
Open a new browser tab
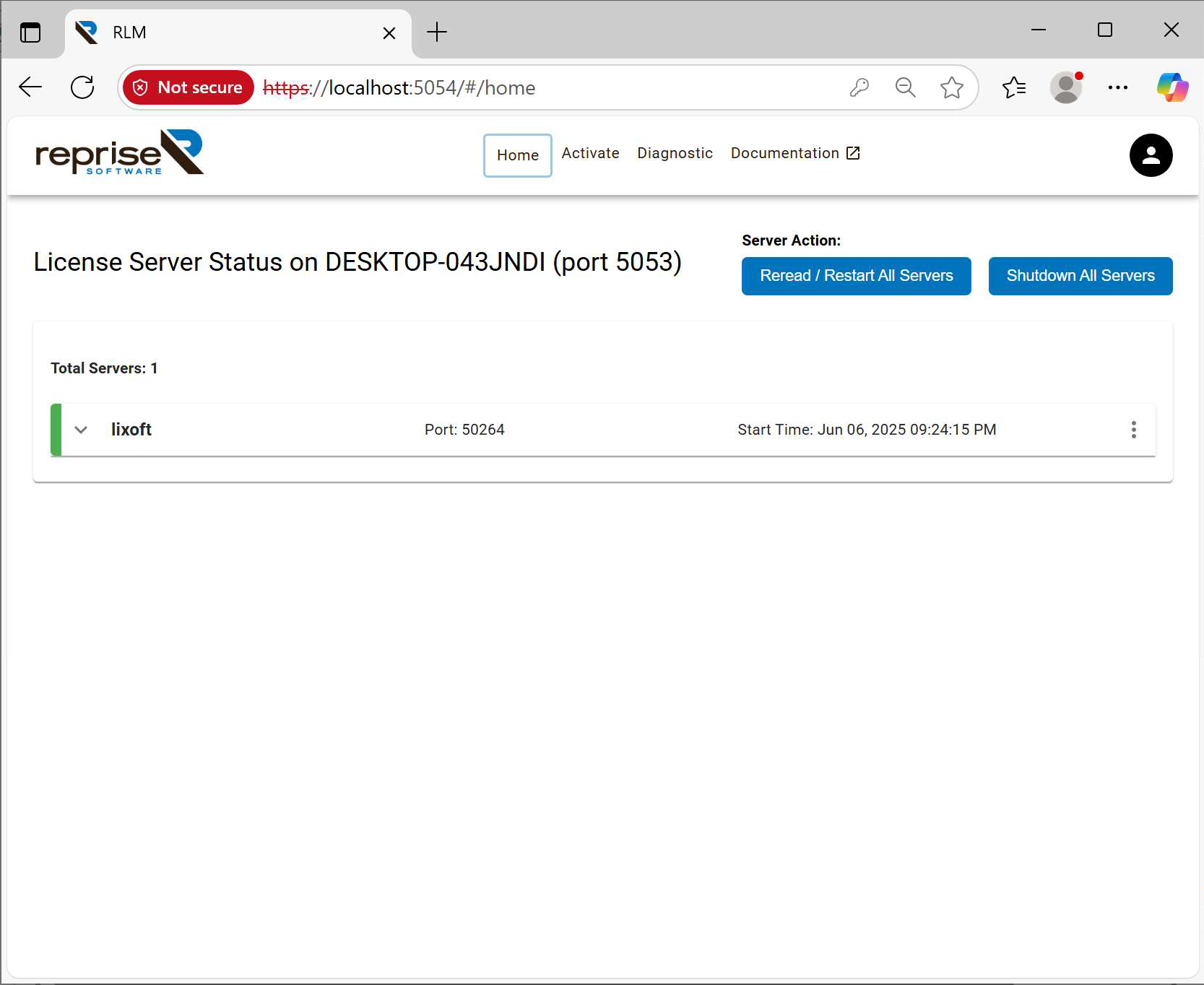click(437, 32)
